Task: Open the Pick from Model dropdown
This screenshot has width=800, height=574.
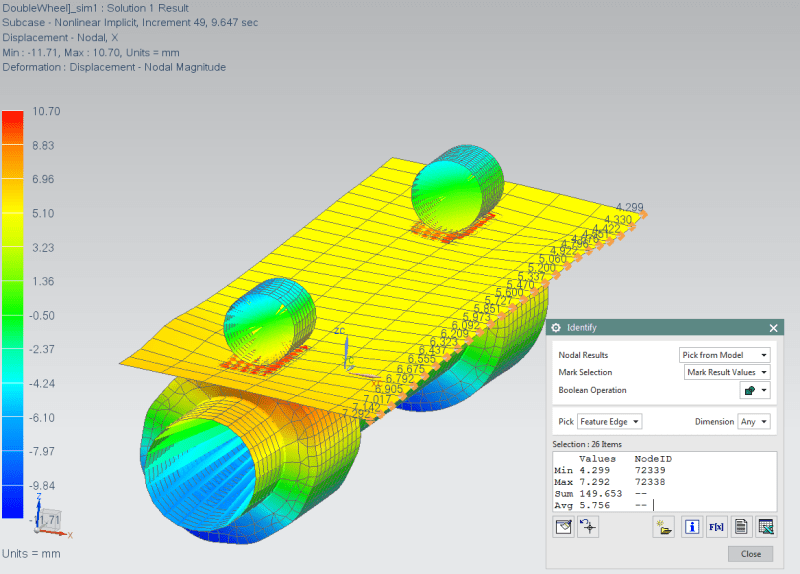Action: point(724,355)
